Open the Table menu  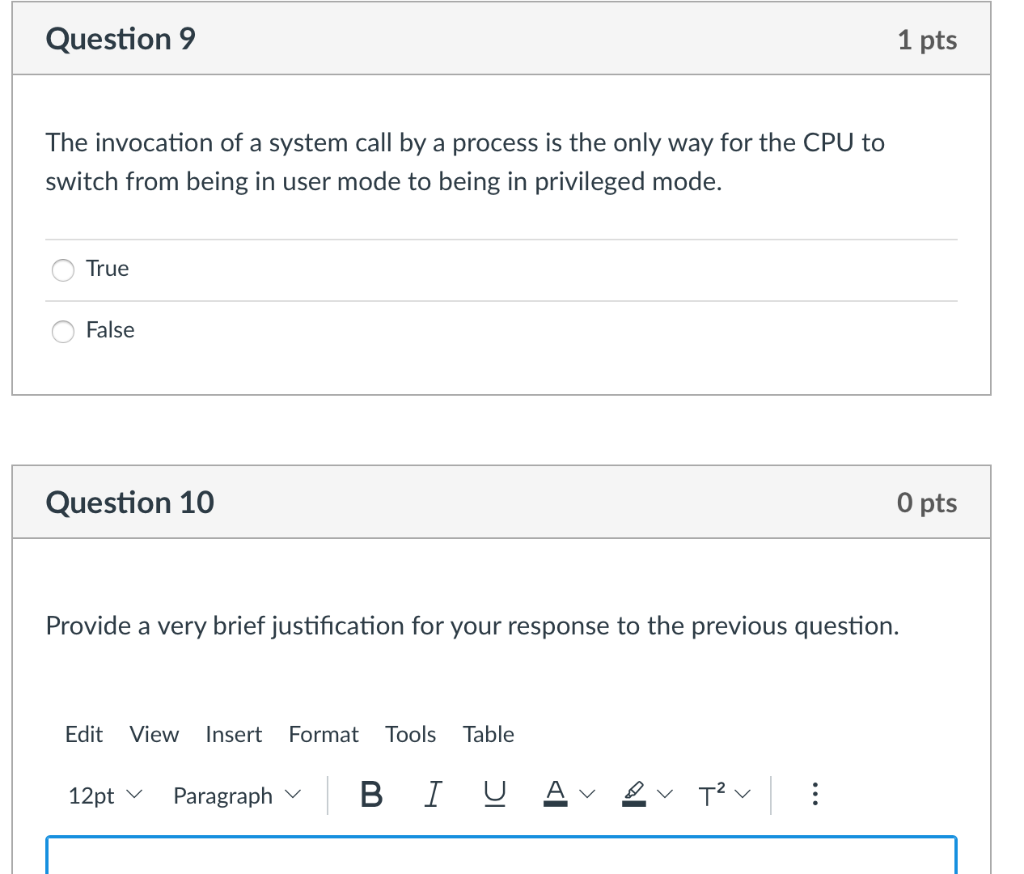488,734
